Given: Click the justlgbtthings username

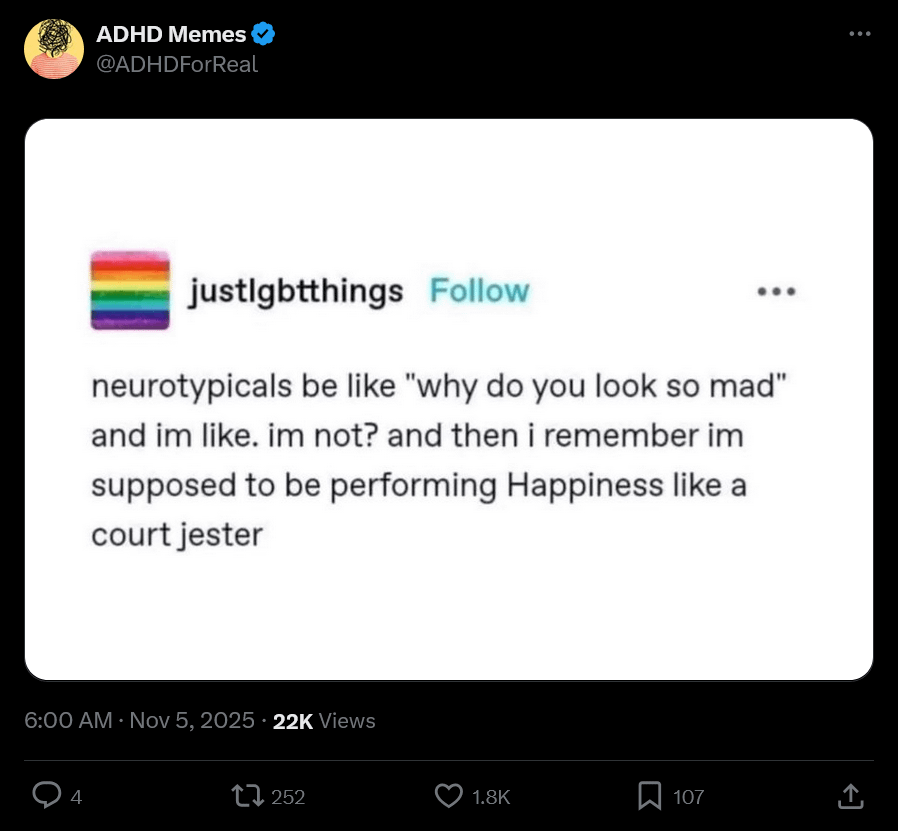Looking at the screenshot, I should [x=297, y=291].
